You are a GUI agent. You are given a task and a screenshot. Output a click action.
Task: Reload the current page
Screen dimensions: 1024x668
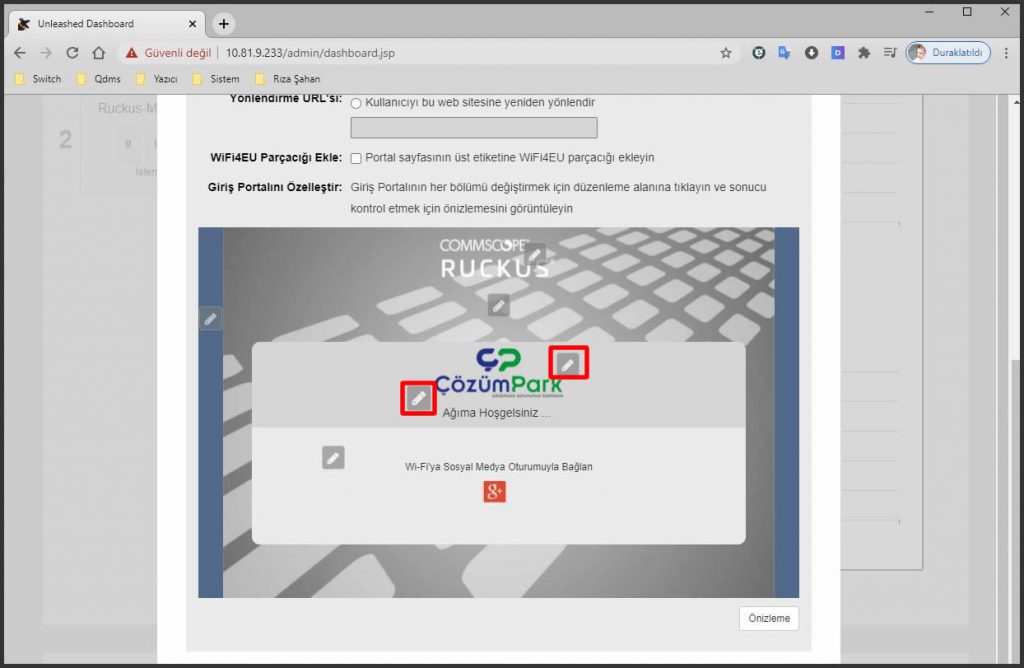click(x=72, y=53)
